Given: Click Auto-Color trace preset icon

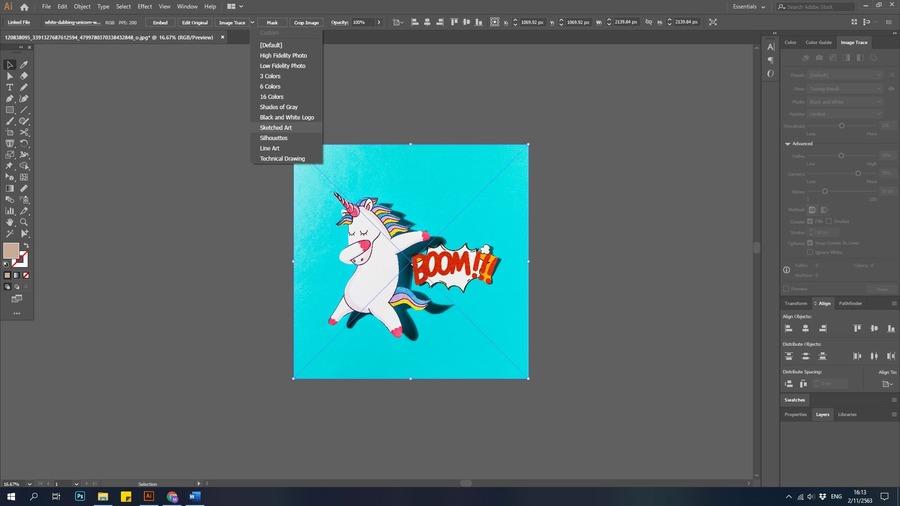Looking at the screenshot, I should pyautogui.click(x=805, y=58).
